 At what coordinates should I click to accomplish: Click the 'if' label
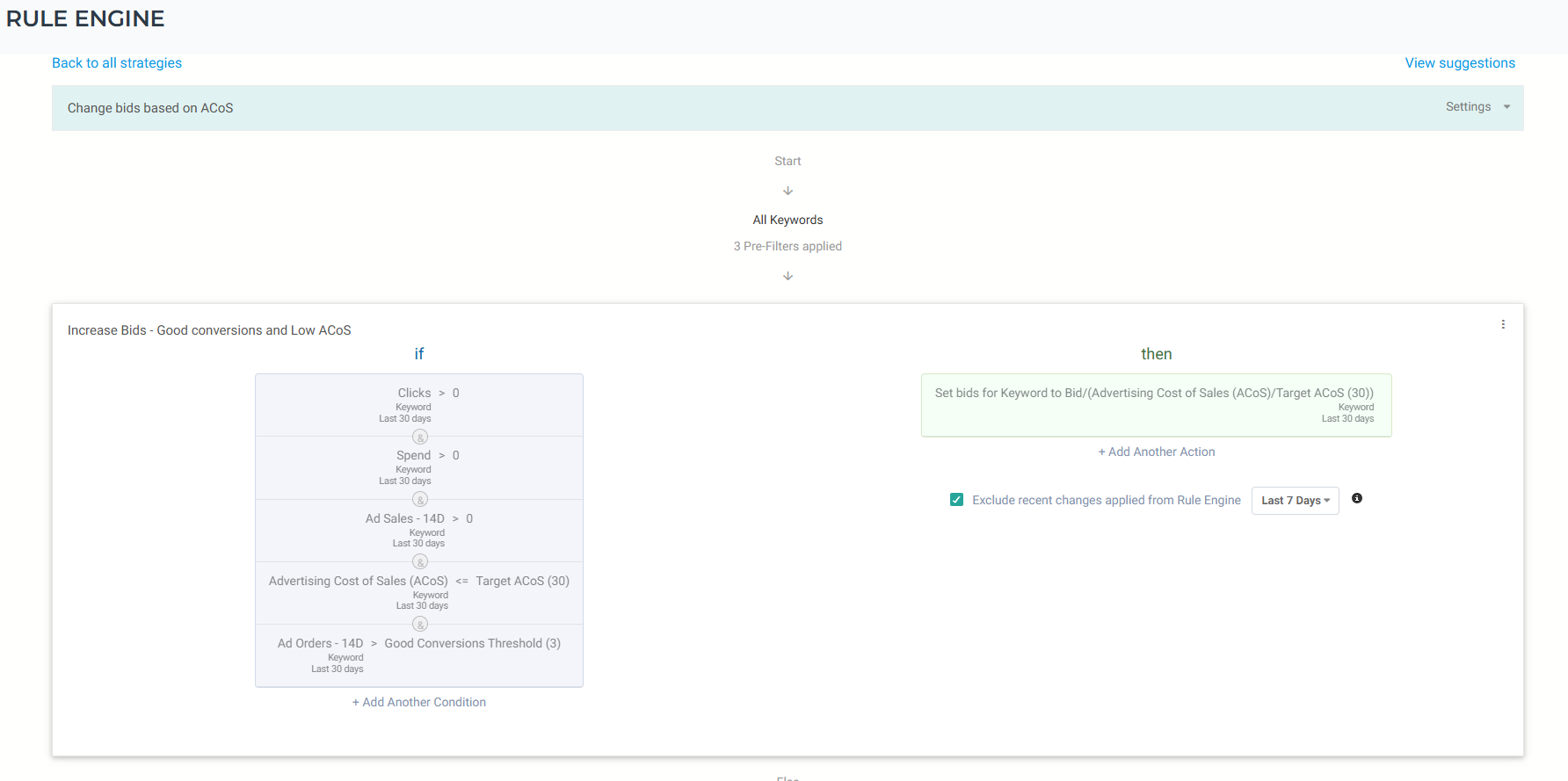(x=419, y=354)
